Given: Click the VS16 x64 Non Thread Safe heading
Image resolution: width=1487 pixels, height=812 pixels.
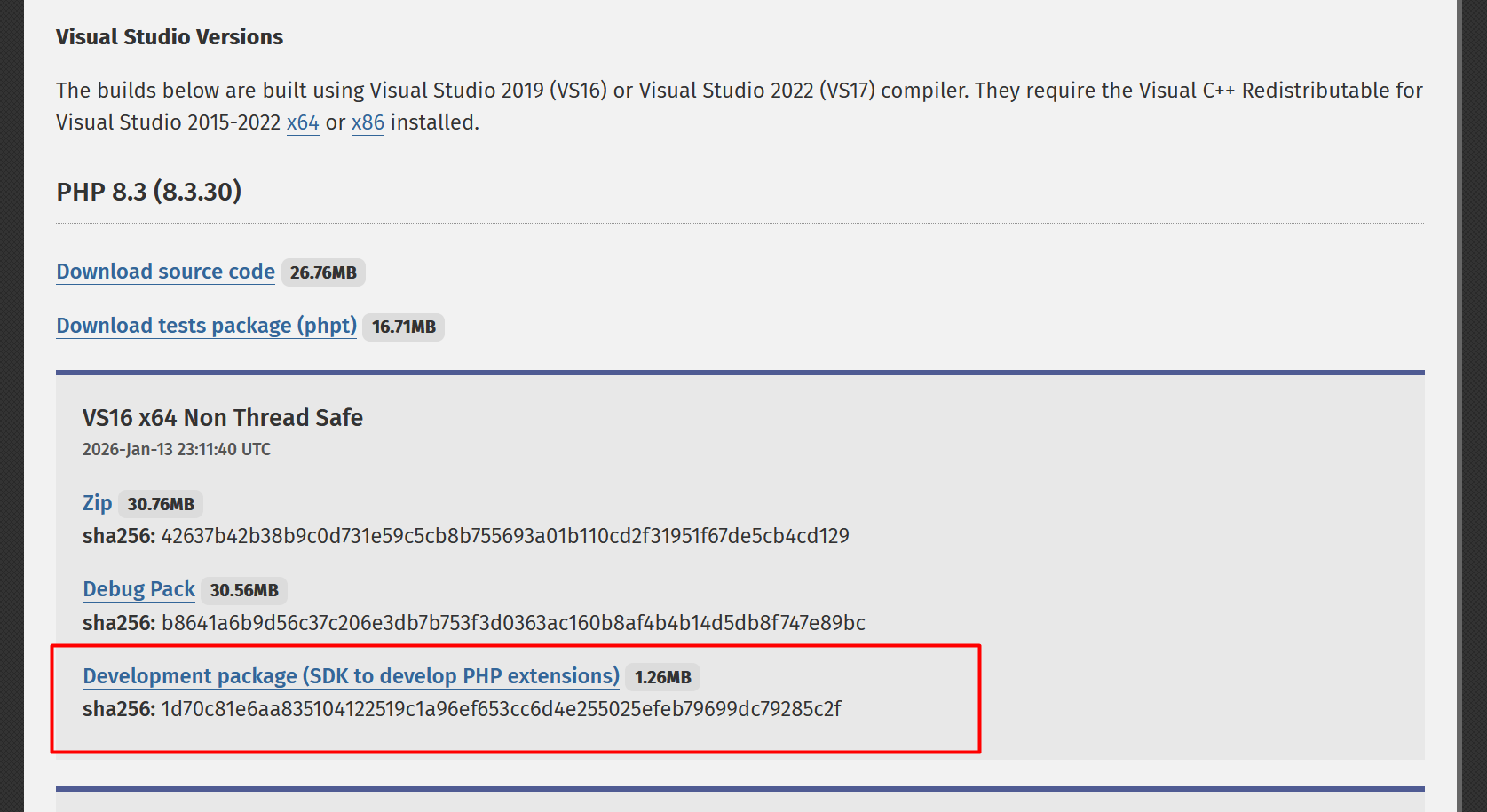Looking at the screenshot, I should pos(223,418).
